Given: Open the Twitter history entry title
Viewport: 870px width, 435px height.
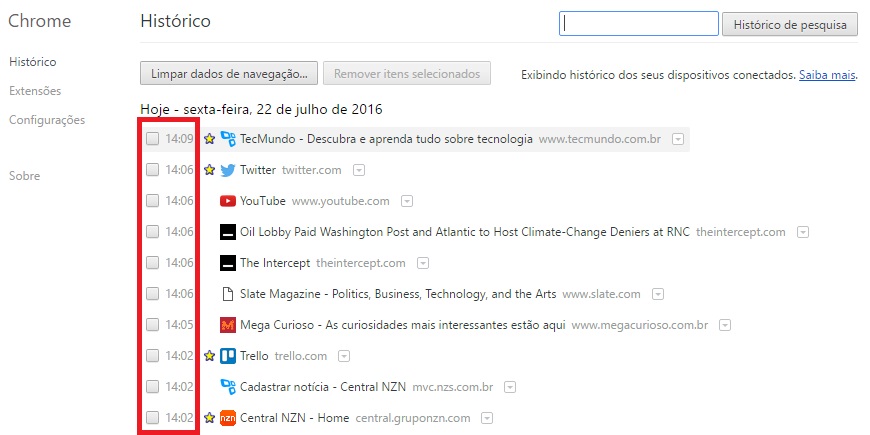Looking at the screenshot, I should [x=258, y=170].
